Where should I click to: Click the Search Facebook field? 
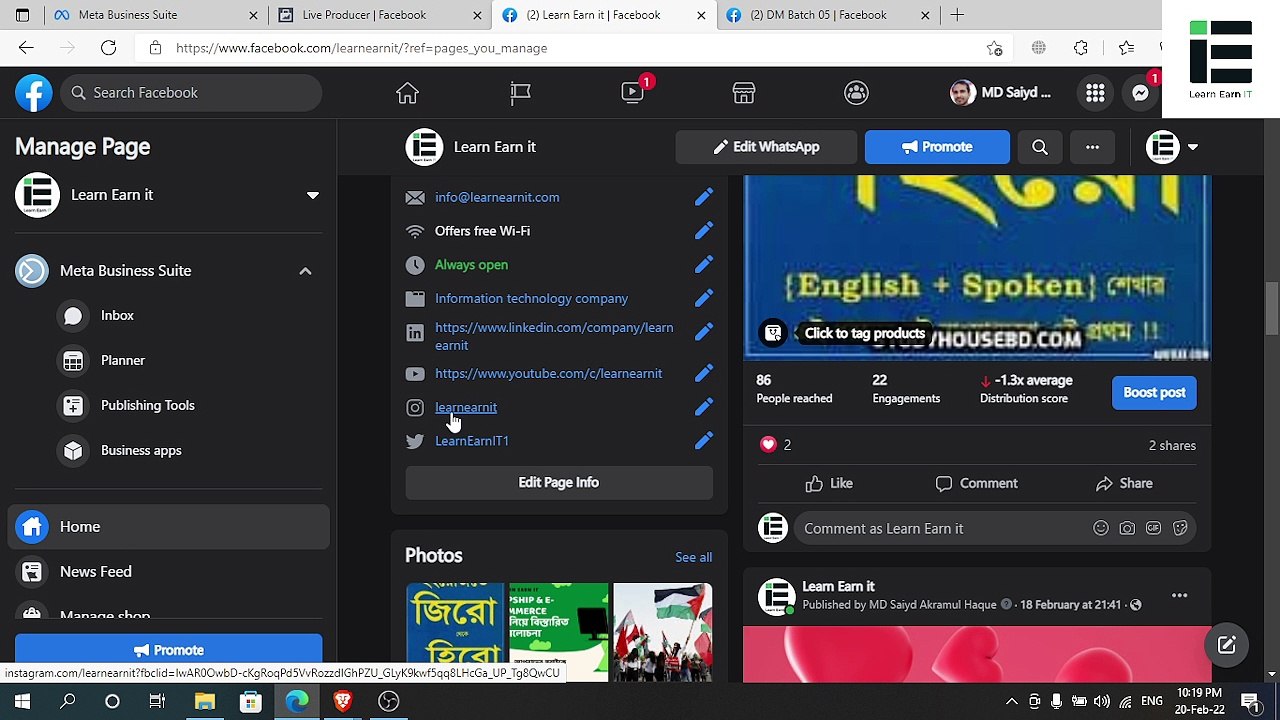191,93
